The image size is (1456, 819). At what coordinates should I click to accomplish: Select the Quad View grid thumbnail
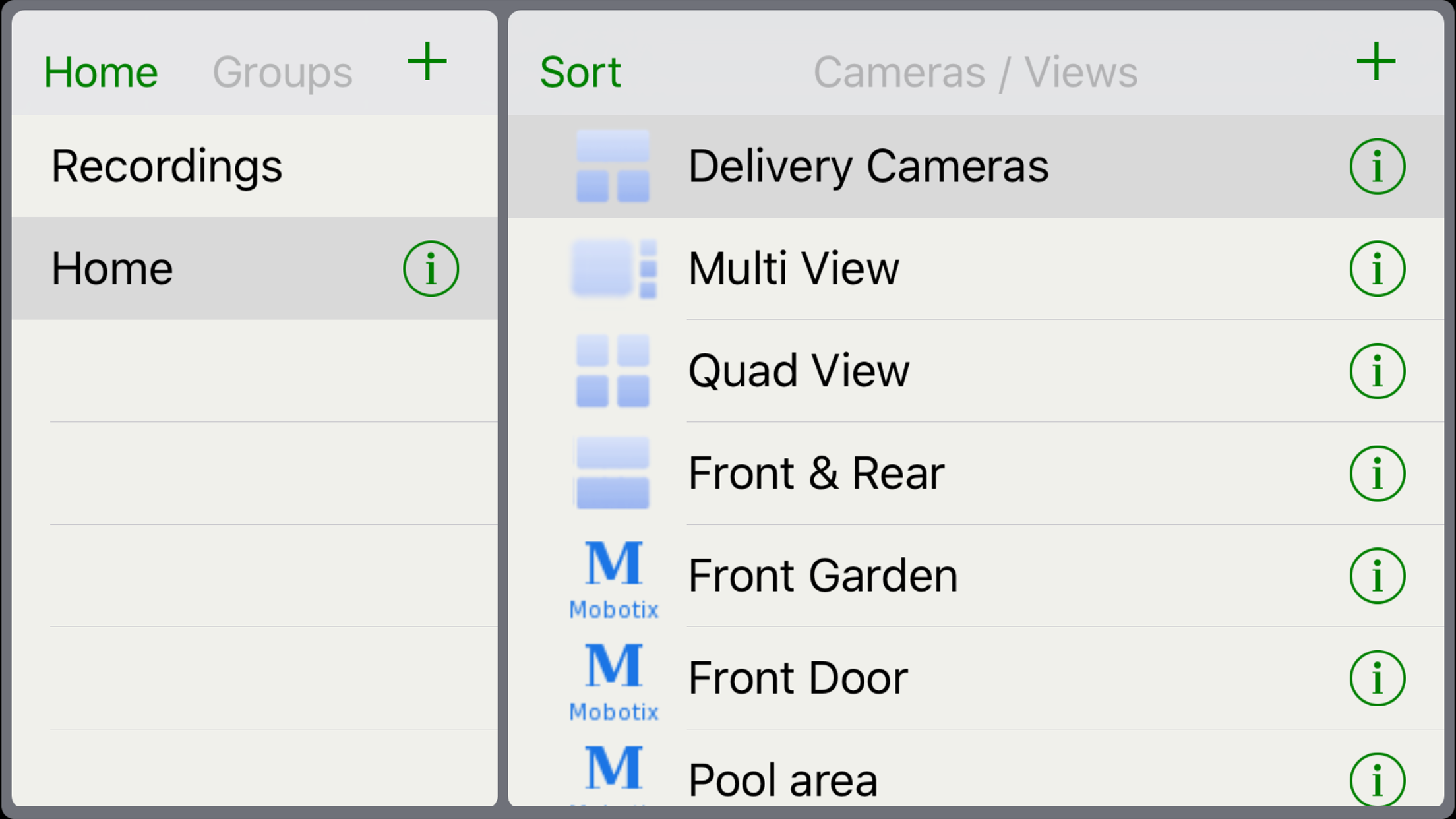[x=613, y=371]
